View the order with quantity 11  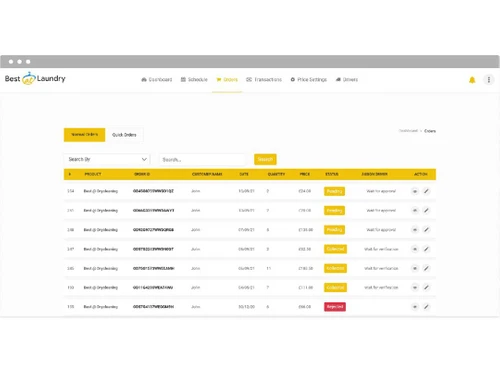pyautogui.click(x=415, y=268)
